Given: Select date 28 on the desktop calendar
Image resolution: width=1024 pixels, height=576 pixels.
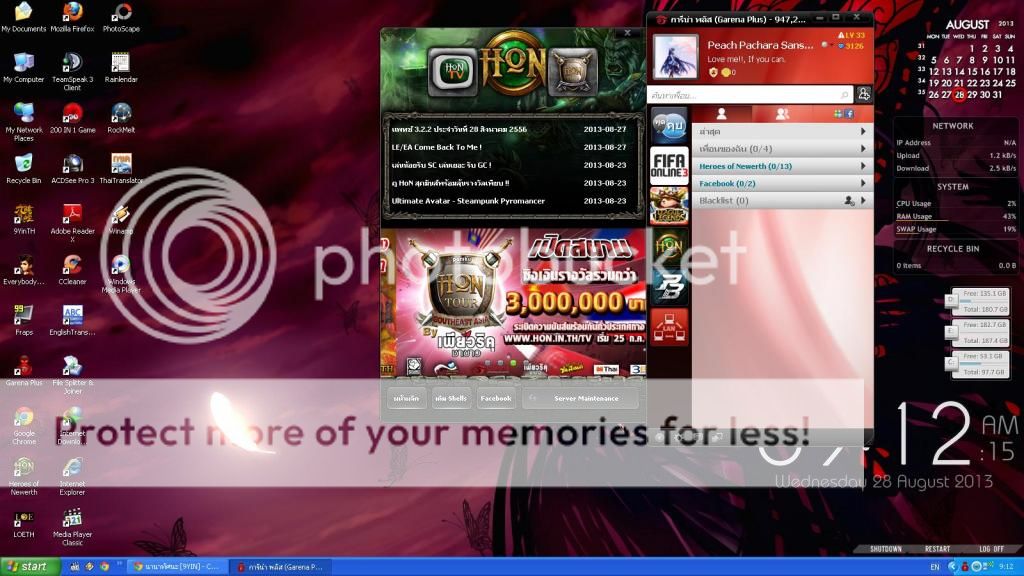Looking at the screenshot, I should pyautogui.click(x=959, y=95).
